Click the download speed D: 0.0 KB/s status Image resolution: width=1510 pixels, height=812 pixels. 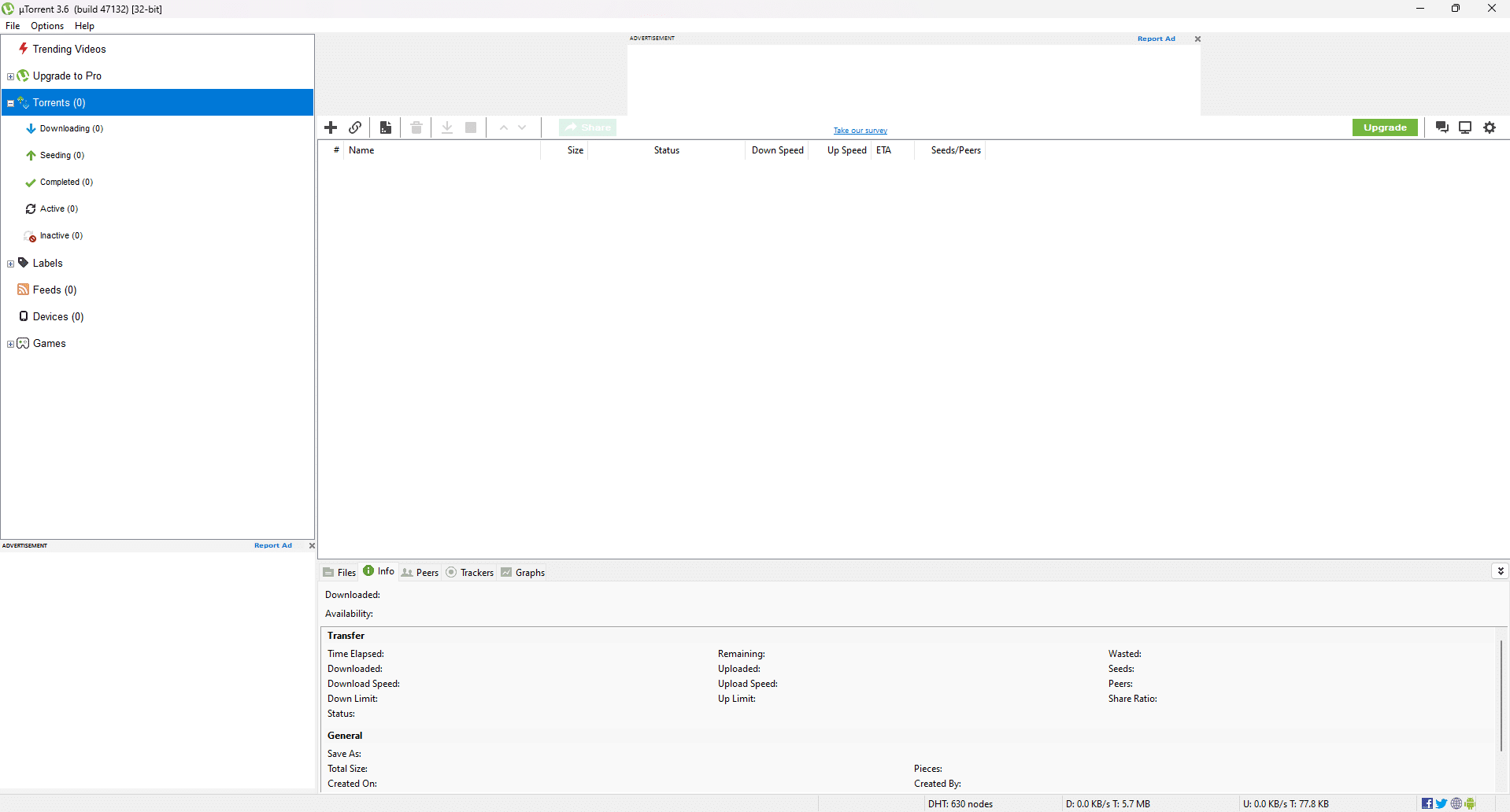(x=1108, y=803)
